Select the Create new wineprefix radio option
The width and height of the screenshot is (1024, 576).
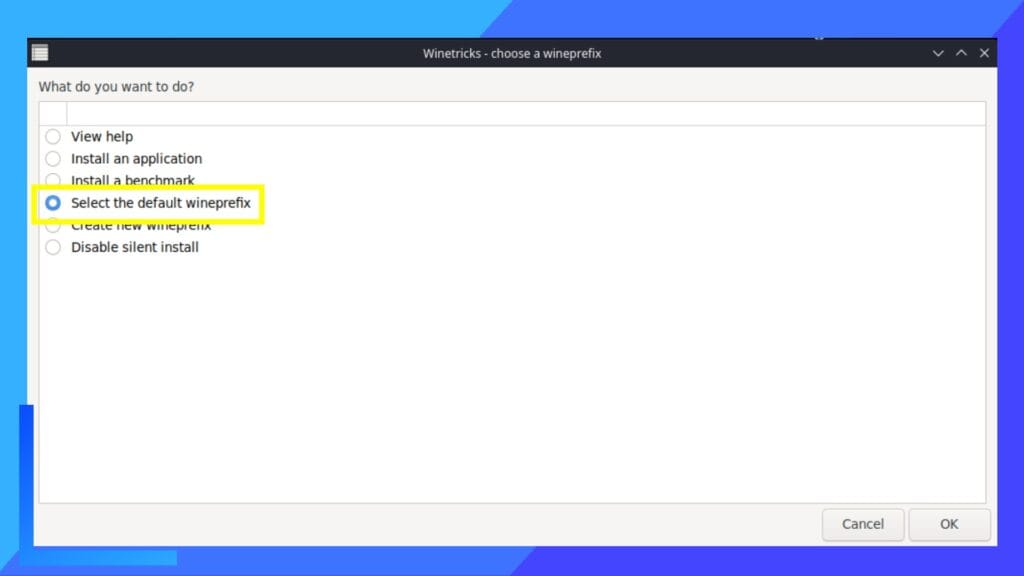point(53,226)
